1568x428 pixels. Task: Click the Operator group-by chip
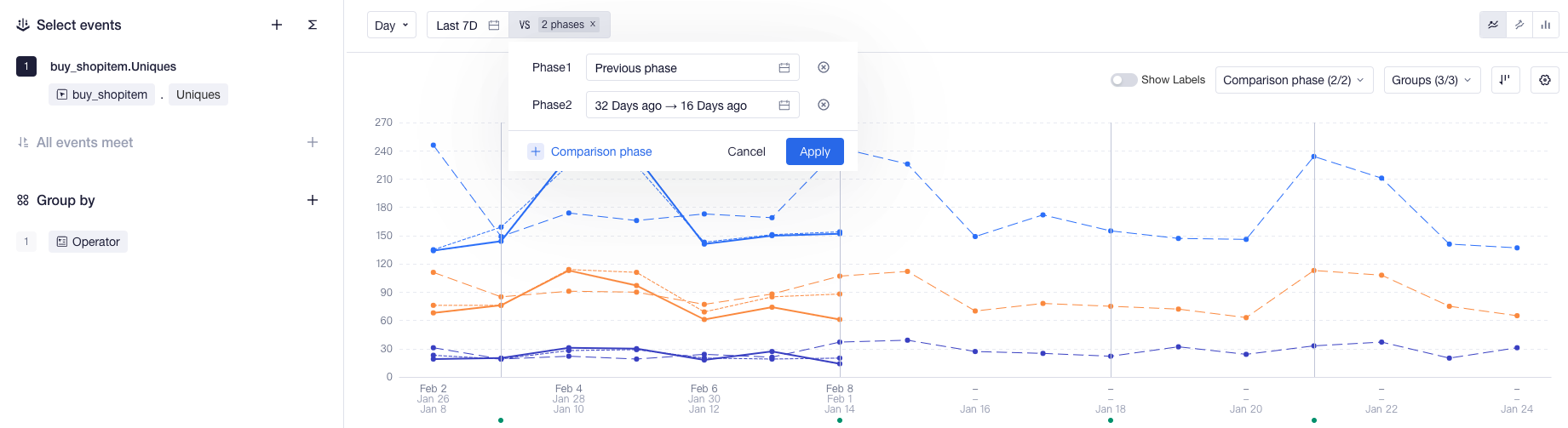coord(88,242)
